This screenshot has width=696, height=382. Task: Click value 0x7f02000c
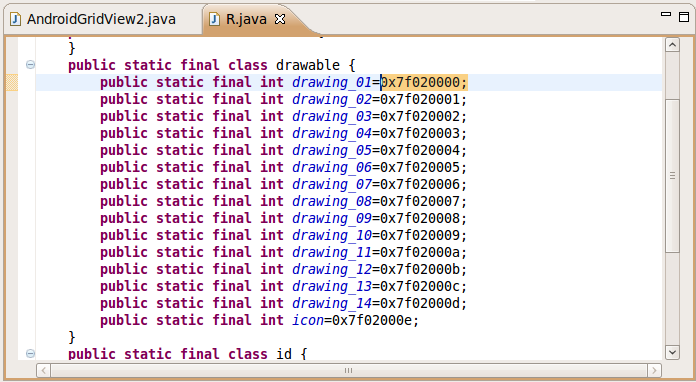pos(420,286)
